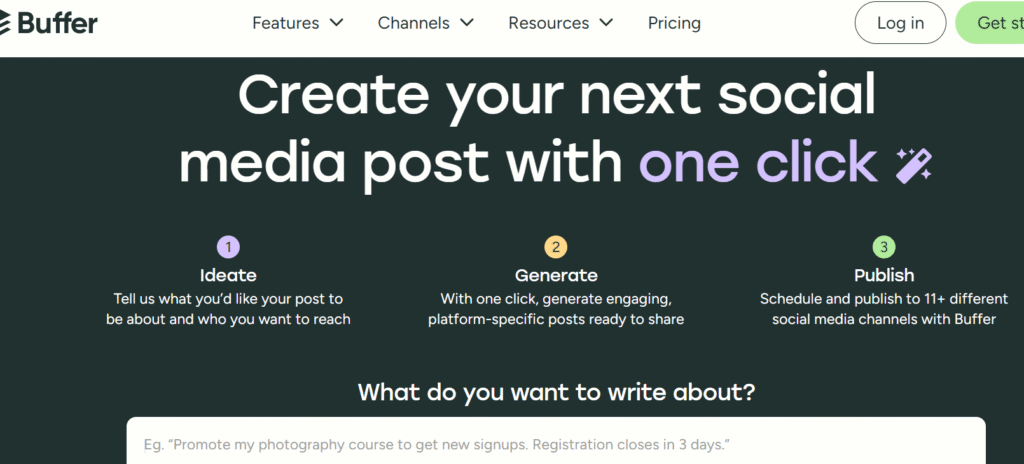This screenshot has width=1024, height=464.
Task: Expand the Features dropdown chevron
Action: point(336,23)
